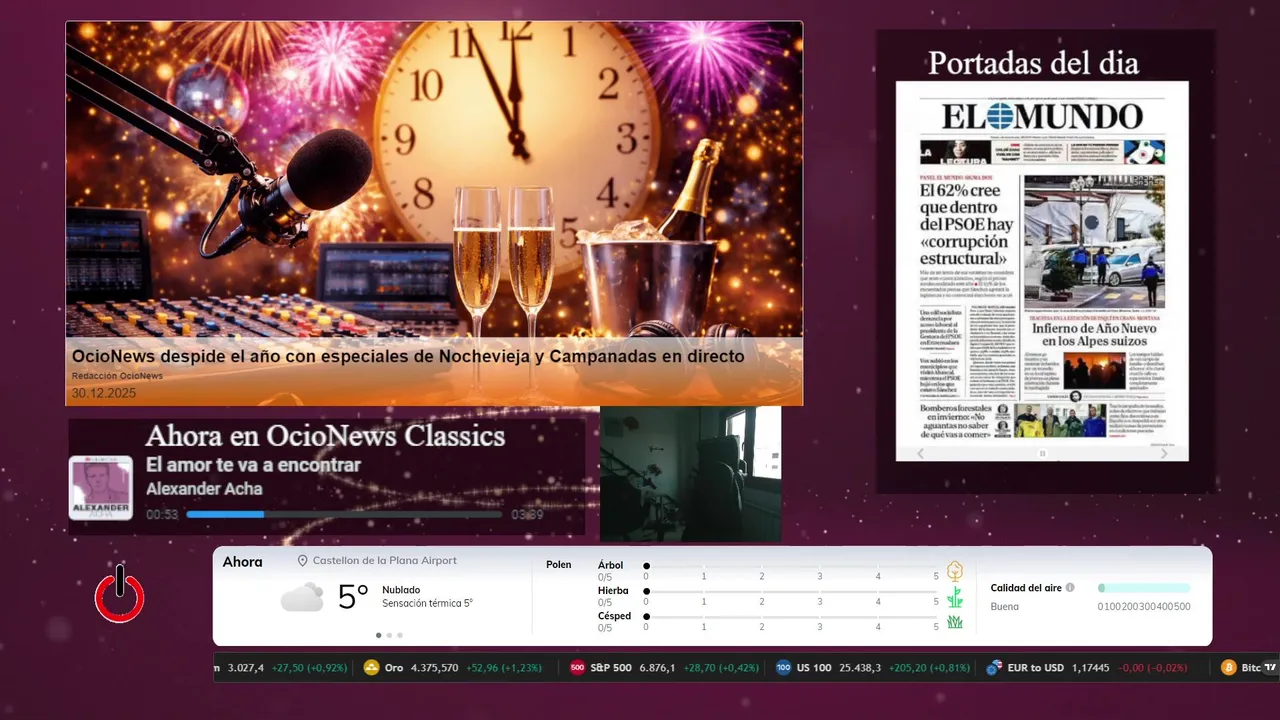1280x720 pixels.
Task: Click song title El amor te va a encontrar
Action: pyautogui.click(x=253, y=465)
